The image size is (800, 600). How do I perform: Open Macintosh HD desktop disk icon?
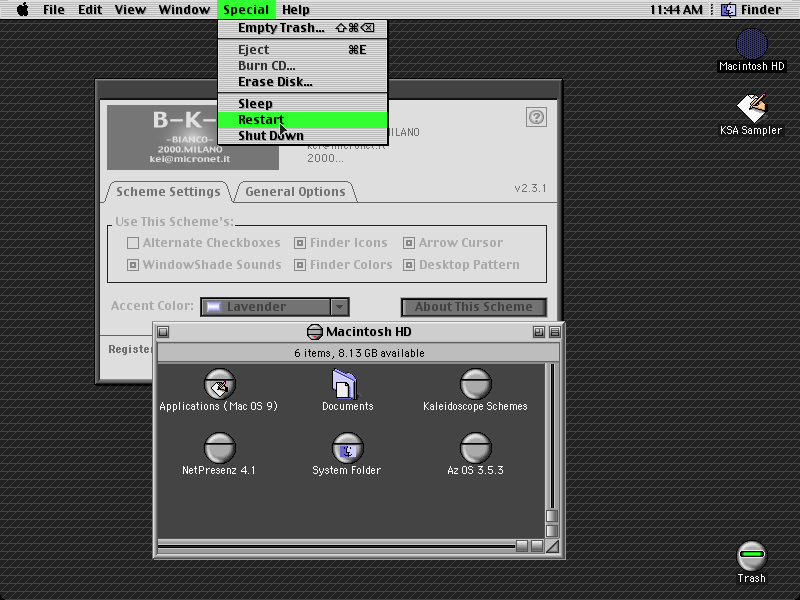tap(752, 44)
